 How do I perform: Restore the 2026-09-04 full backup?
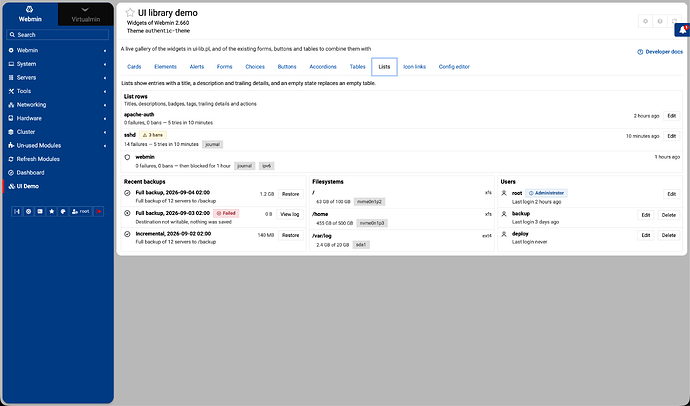290,194
